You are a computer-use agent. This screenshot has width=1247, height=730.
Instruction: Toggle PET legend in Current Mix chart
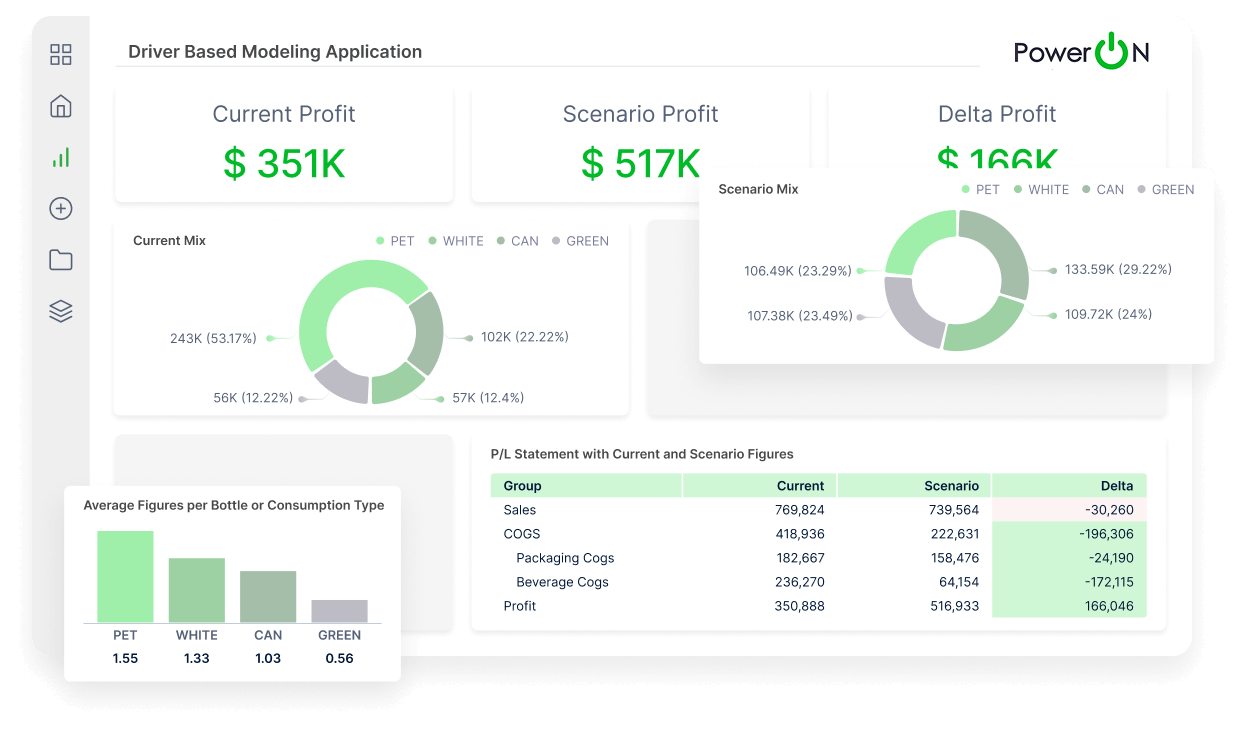click(395, 241)
